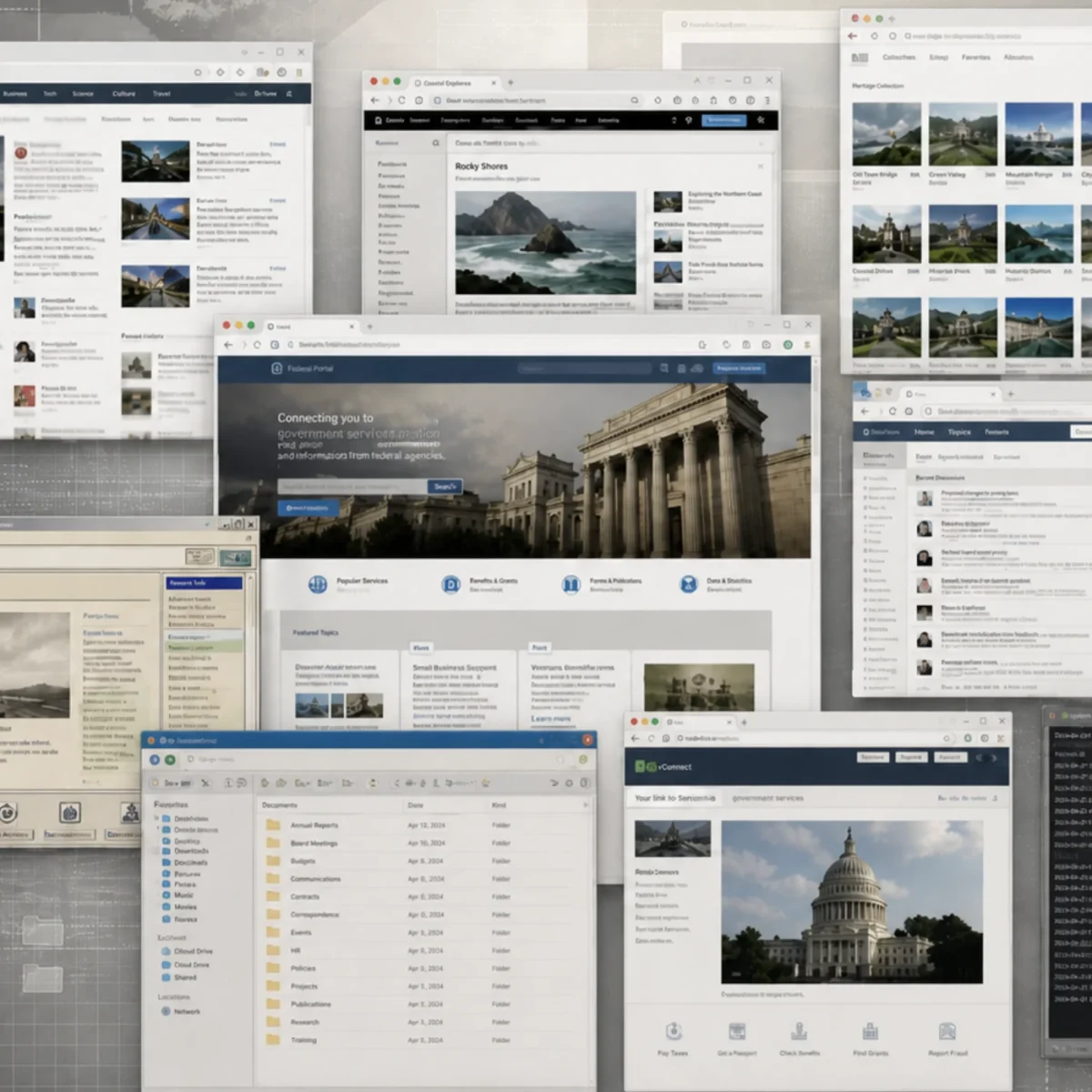
Task: Open the Report Fraud icon
Action: pos(947,1031)
